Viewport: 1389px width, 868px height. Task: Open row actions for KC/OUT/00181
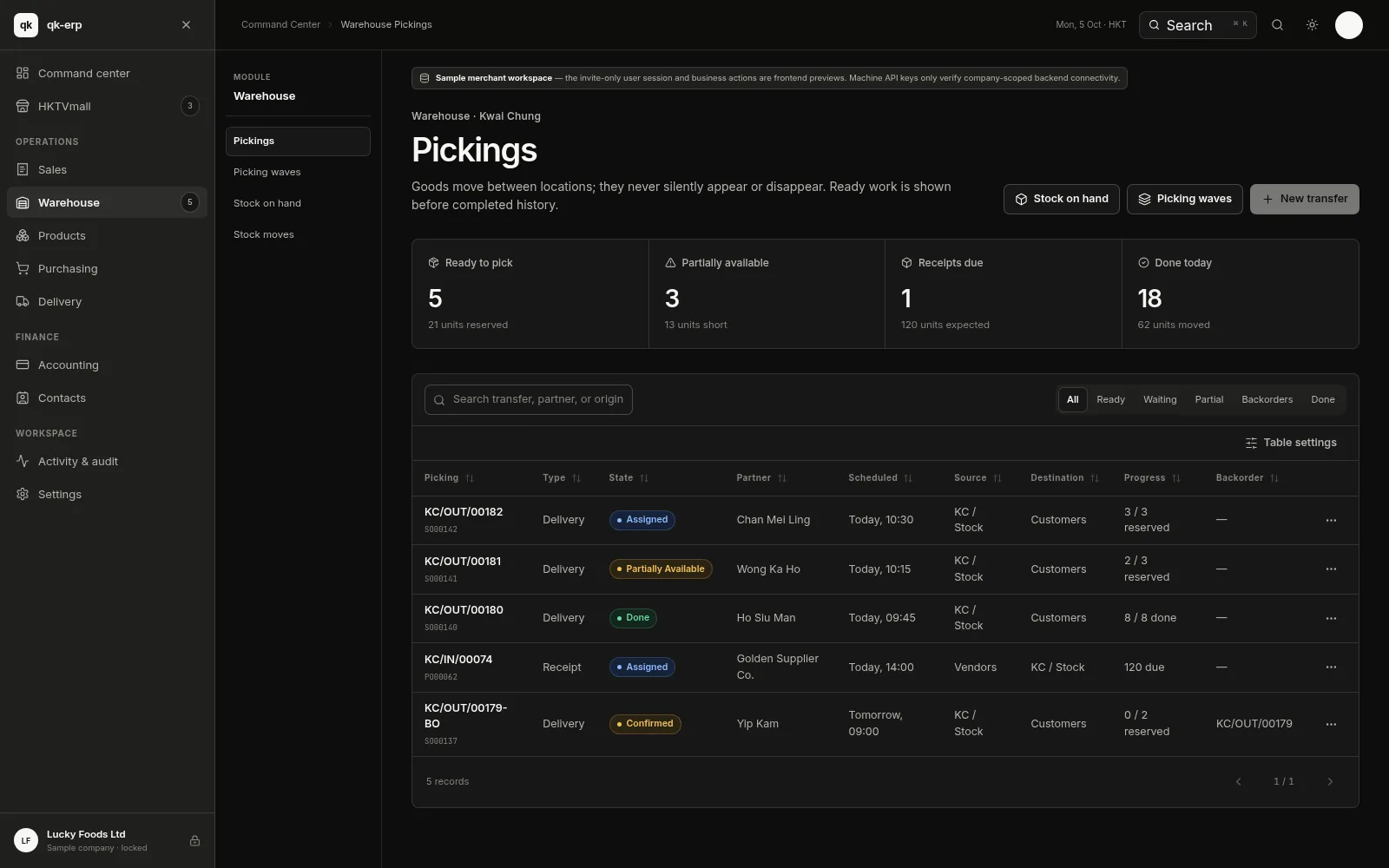1331,569
